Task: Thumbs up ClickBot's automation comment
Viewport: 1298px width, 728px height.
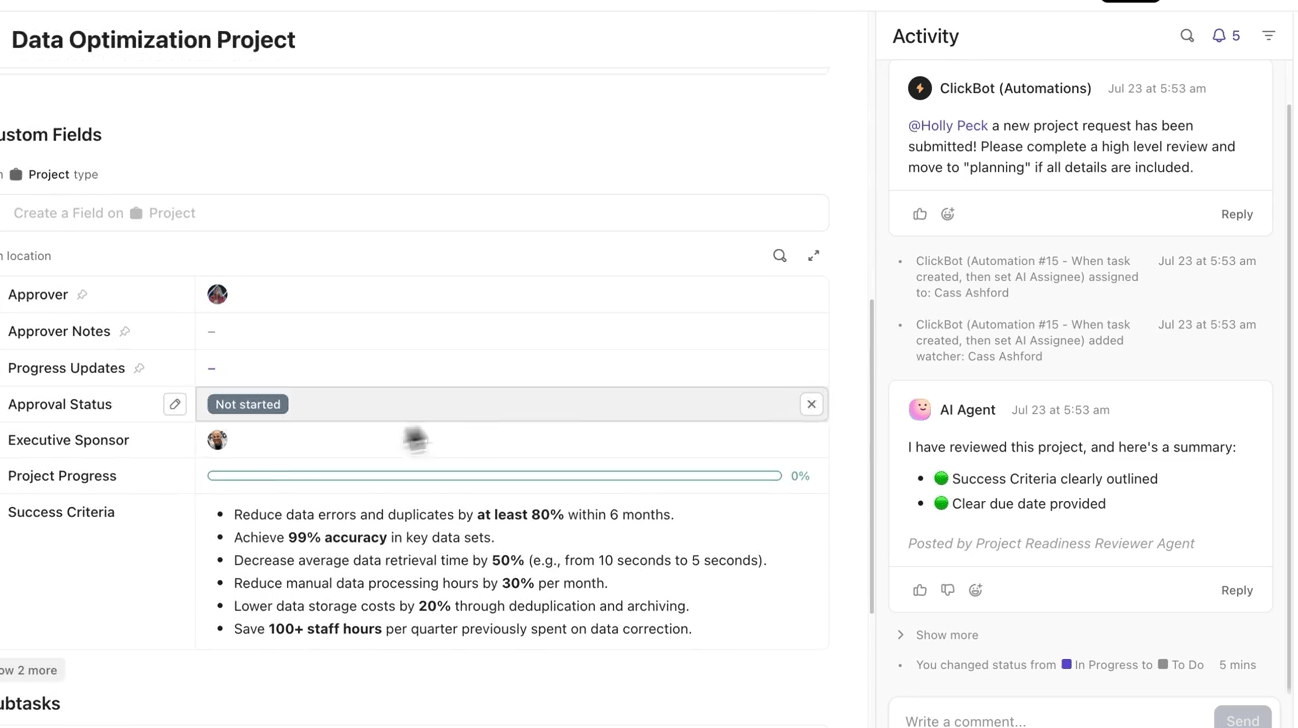Action: tap(919, 213)
